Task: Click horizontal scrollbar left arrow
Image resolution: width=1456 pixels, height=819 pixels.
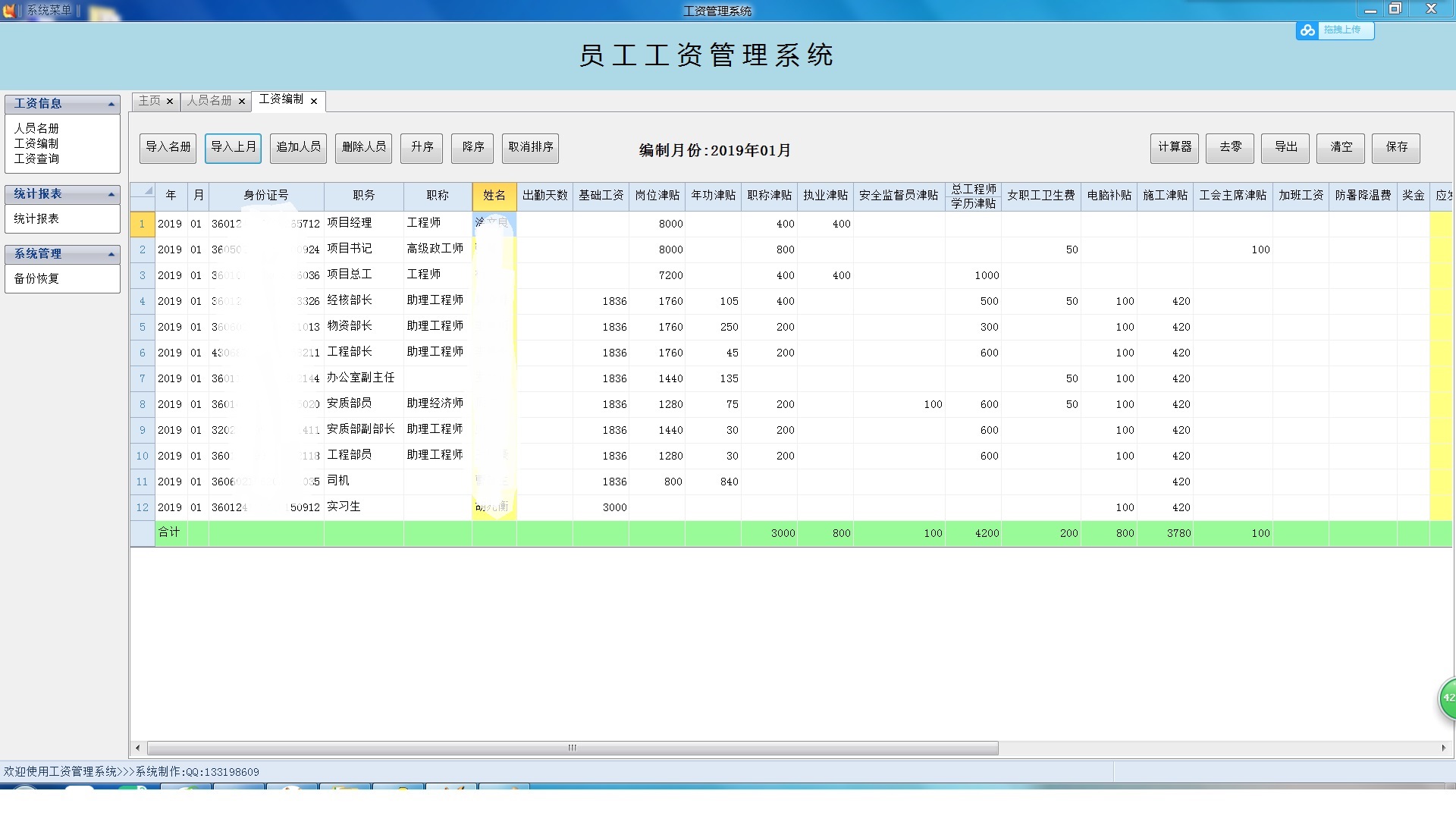Action: 137,748
